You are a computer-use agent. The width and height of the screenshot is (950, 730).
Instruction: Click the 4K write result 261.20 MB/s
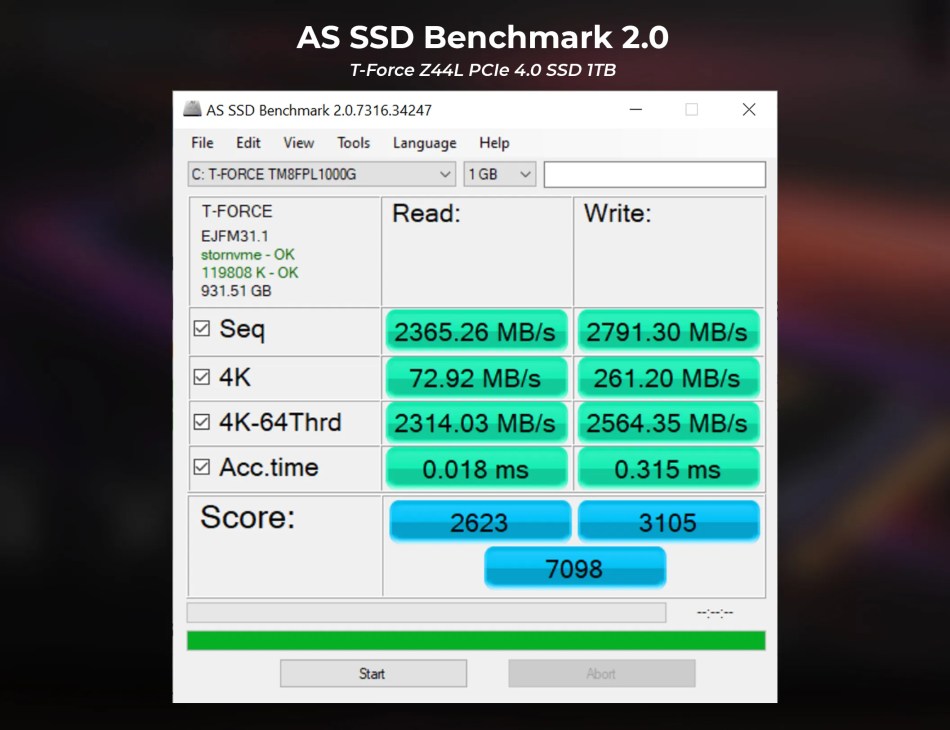[668, 379]
